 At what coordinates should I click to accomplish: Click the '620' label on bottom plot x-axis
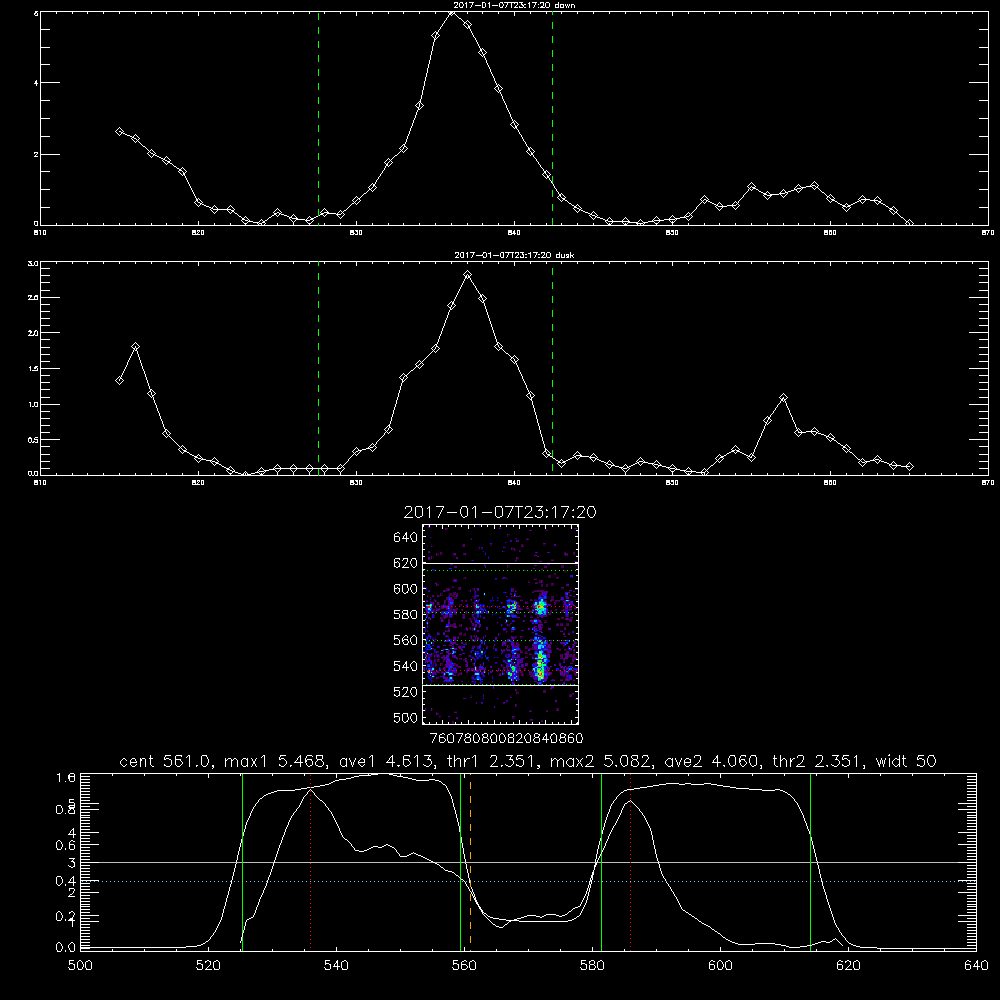pyautogui.click(x=848, y=966)
